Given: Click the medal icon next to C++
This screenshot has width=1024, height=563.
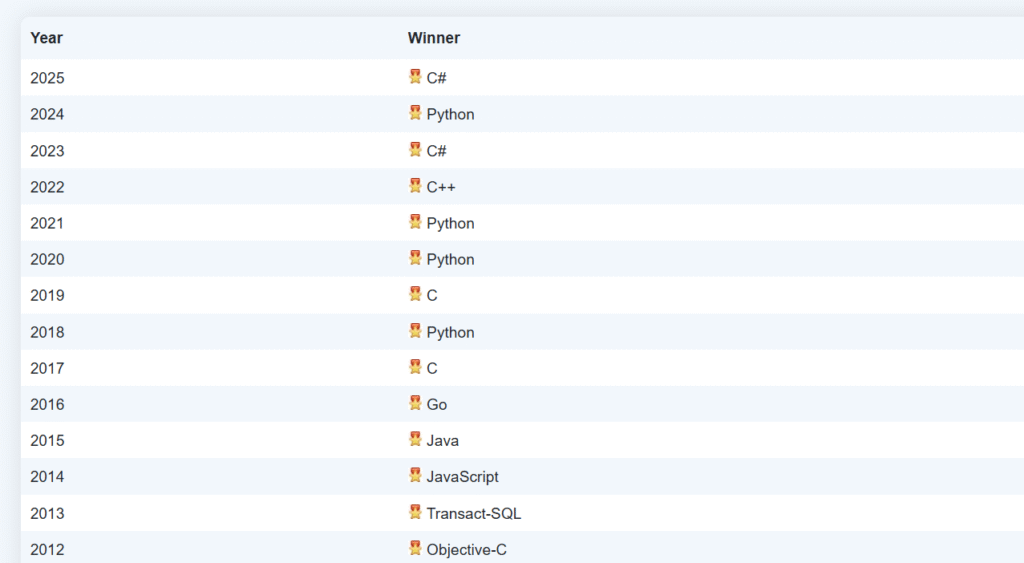Looking at the screenshot, I should pos(415,186).
